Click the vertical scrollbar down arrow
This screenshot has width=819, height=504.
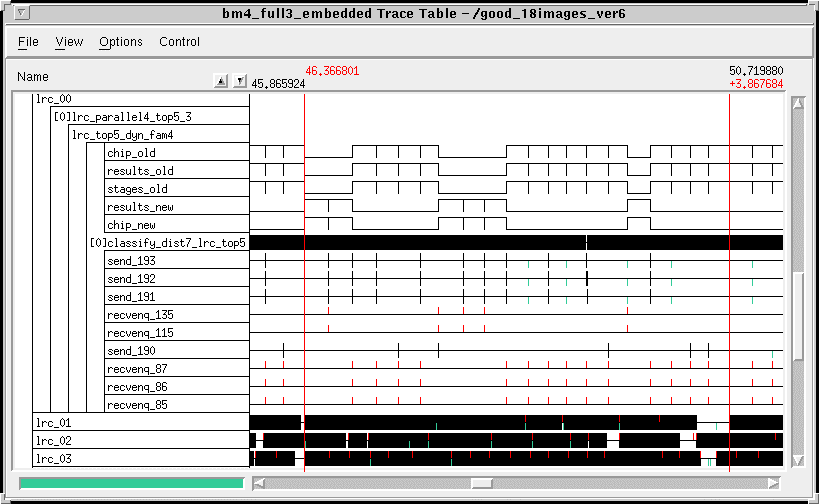point(797,460)
